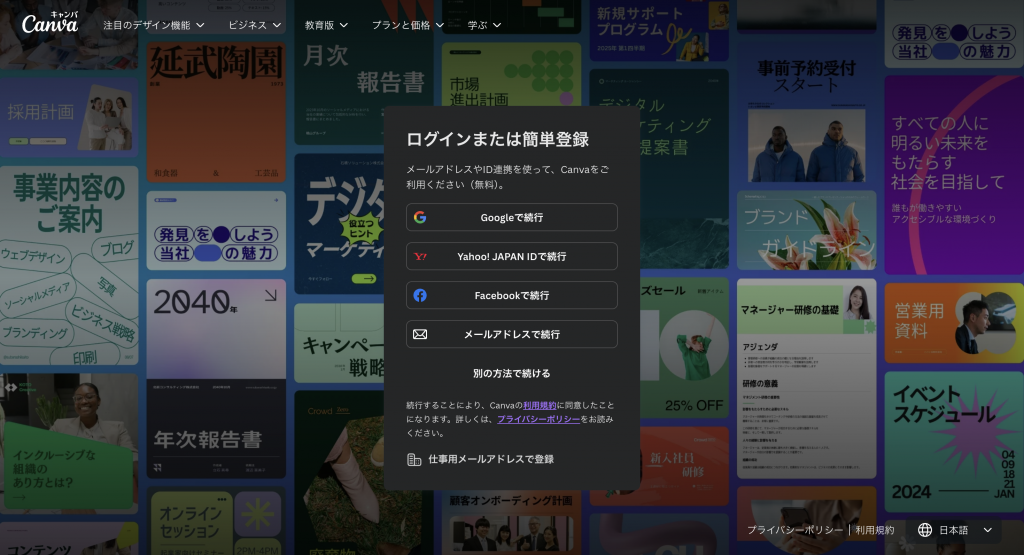Expand the chevron beside 注目のデザイン機能
Viewport: 1024px width, 555px height.
[200, 25]
